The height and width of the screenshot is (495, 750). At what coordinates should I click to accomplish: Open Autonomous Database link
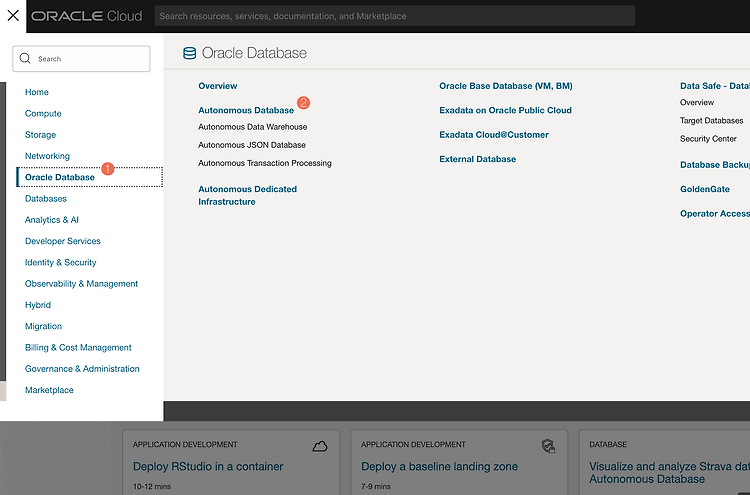click(x=246, y=110)
